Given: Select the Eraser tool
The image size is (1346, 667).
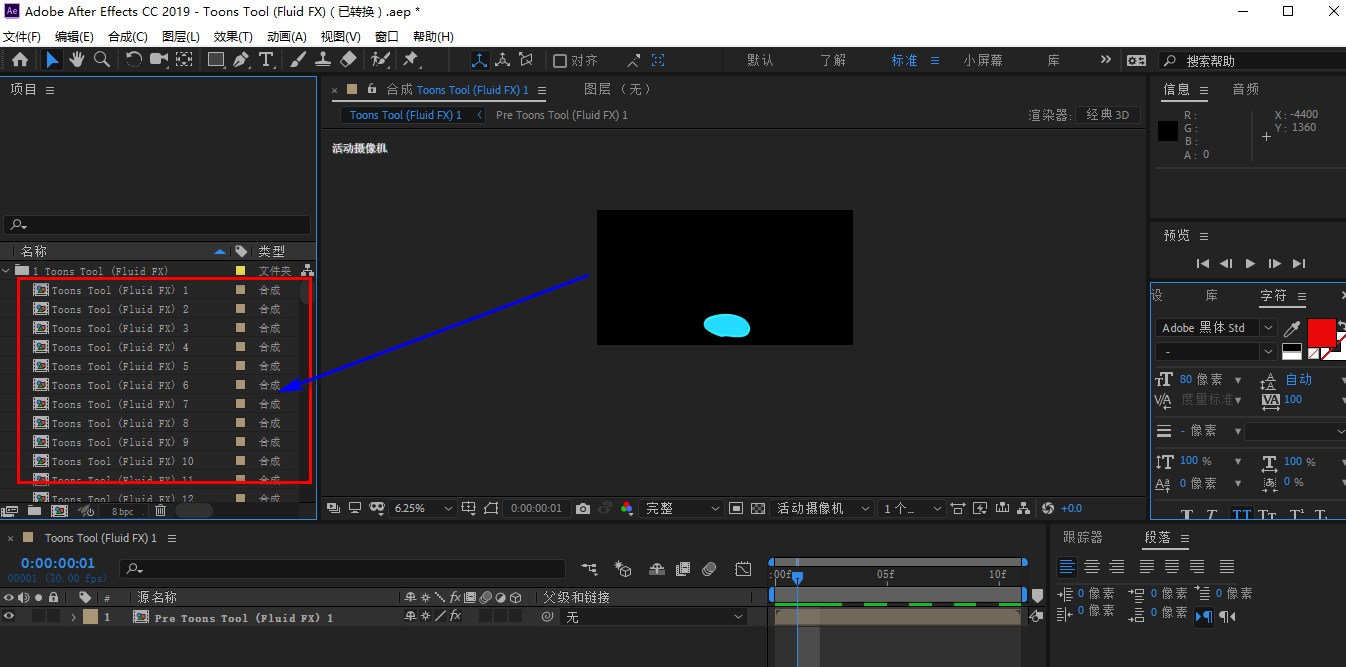Looking at the screenshot, I should (x=348, y=60).
